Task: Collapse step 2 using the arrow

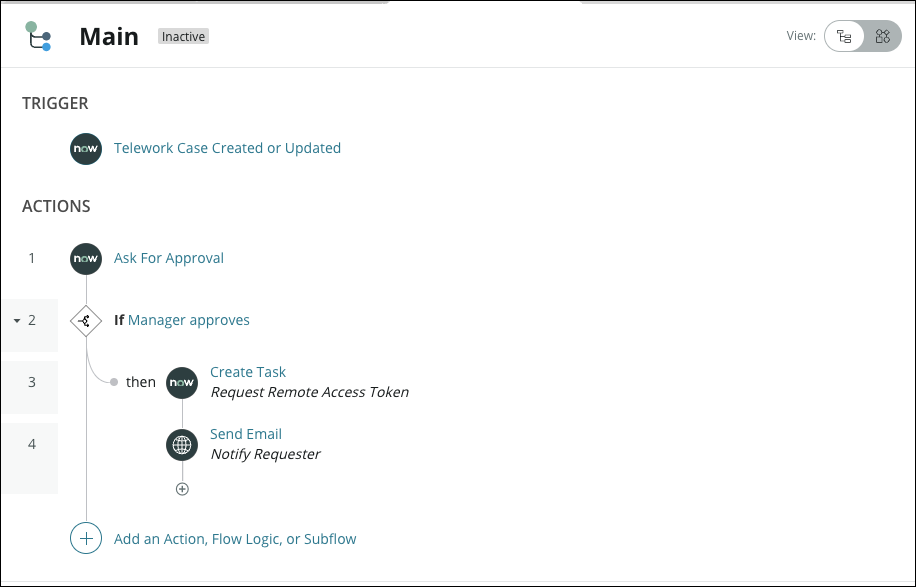Action: pos(17,321)
